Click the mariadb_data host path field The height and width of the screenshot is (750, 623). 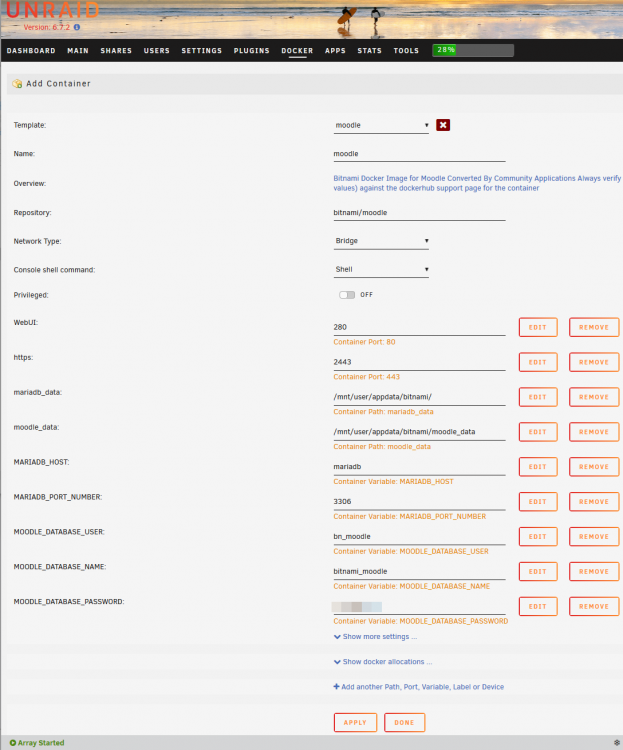(x=419, y=397)
